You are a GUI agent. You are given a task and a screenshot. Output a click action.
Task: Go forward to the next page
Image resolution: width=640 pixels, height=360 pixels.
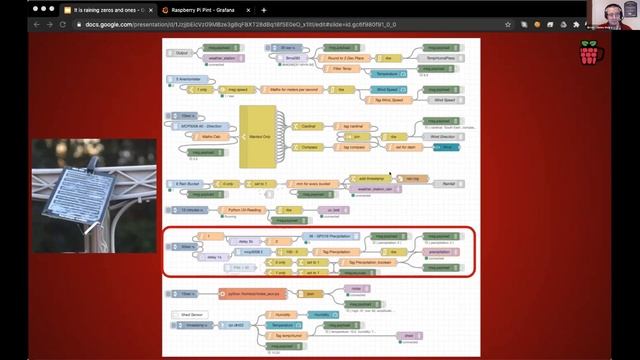coord(50,24)
